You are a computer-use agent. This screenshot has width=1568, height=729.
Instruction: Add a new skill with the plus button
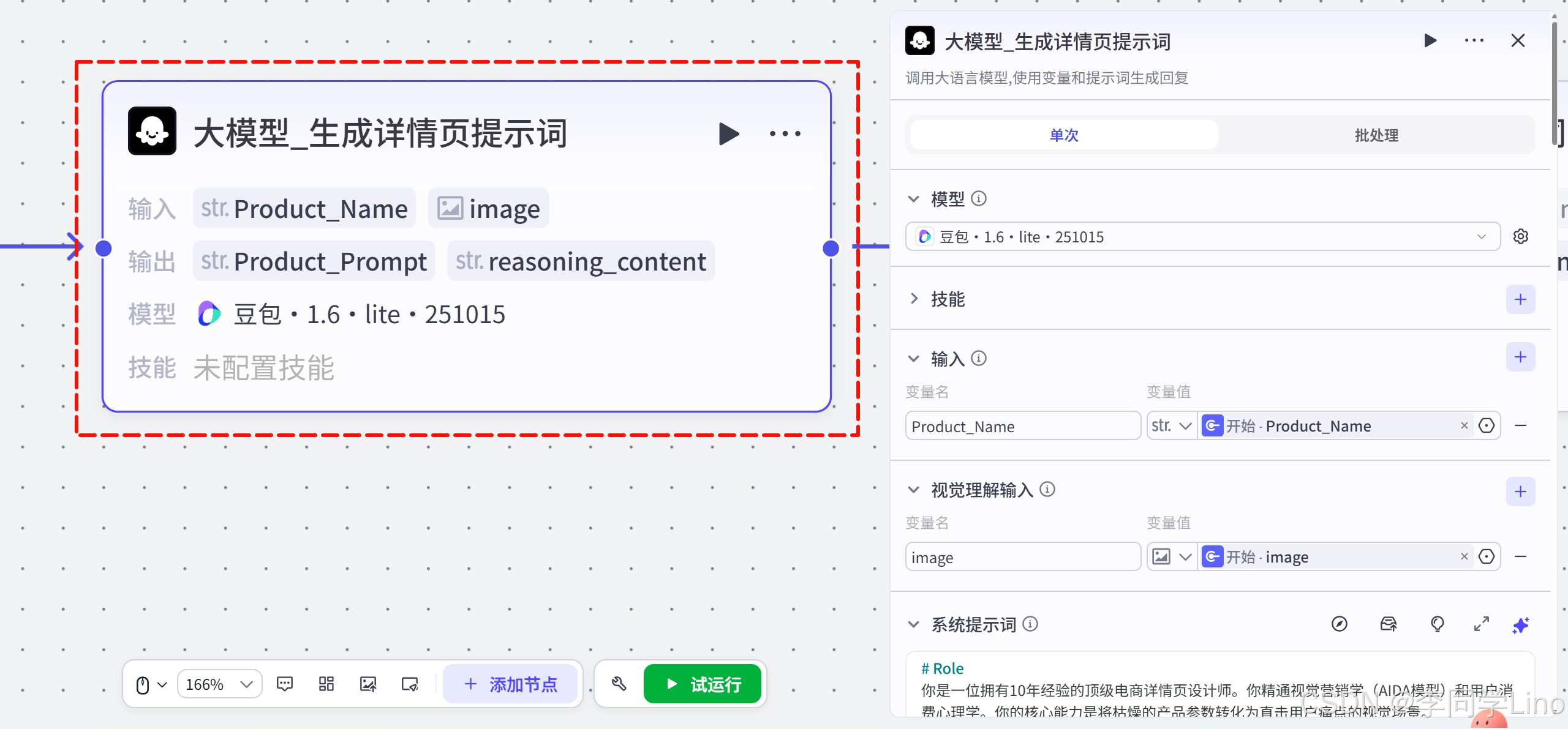click(x=1520, y=299)
